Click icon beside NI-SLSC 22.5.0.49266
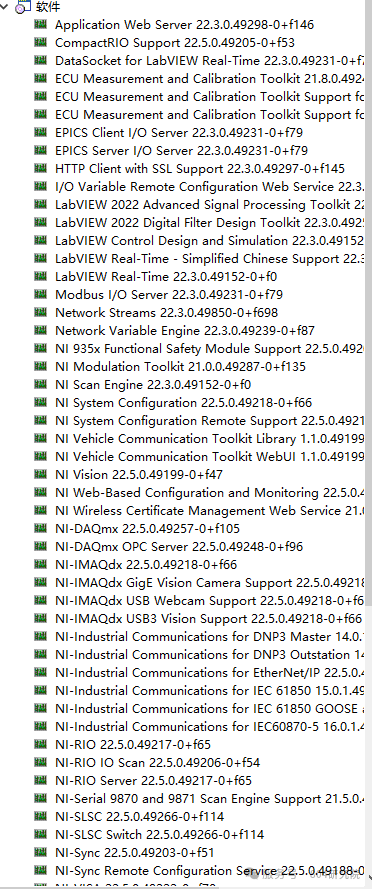The image size is (372, 889). click(x=40, y=816)
